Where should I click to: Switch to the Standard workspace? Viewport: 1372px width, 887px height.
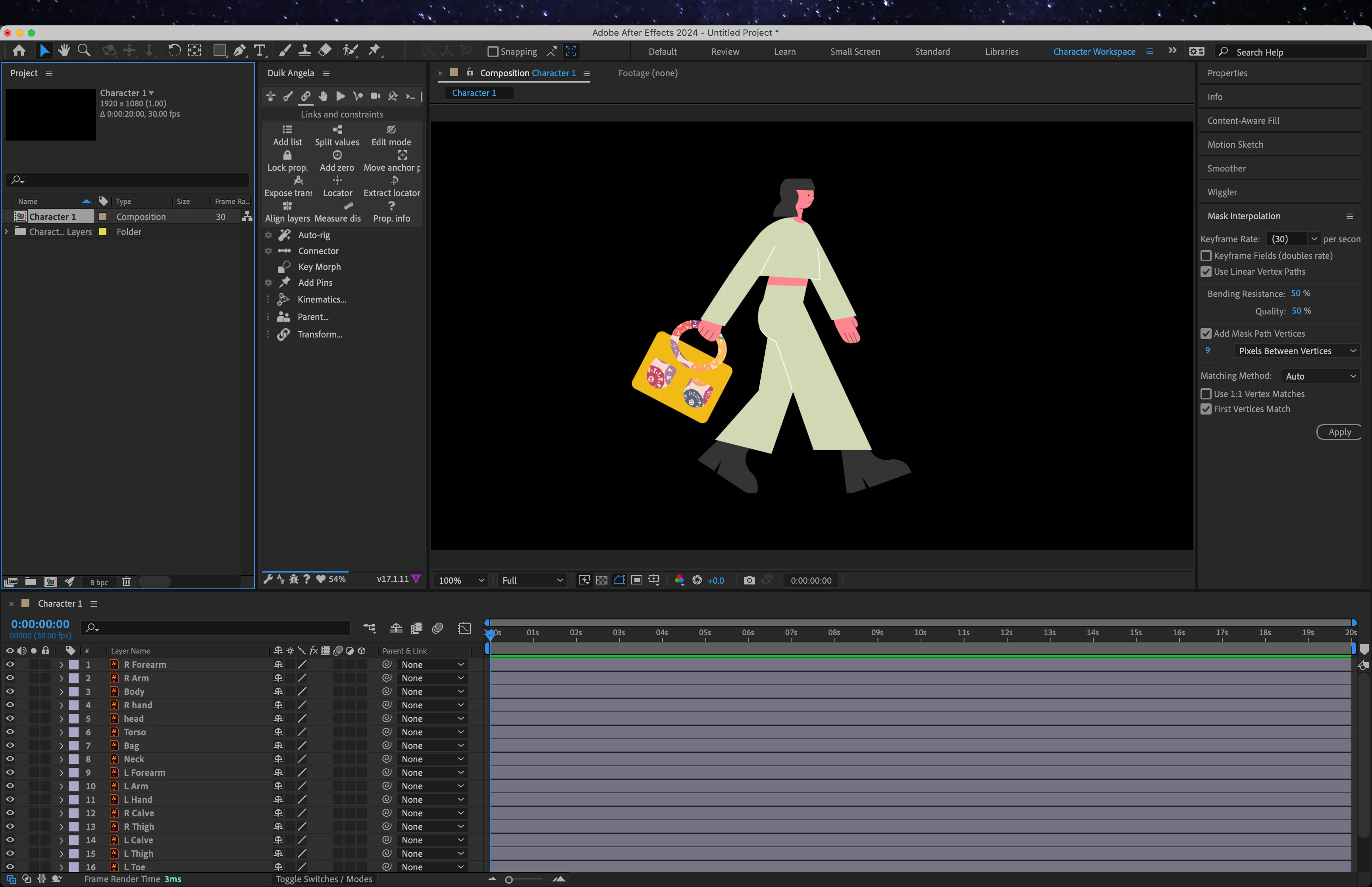click(932, 52)
